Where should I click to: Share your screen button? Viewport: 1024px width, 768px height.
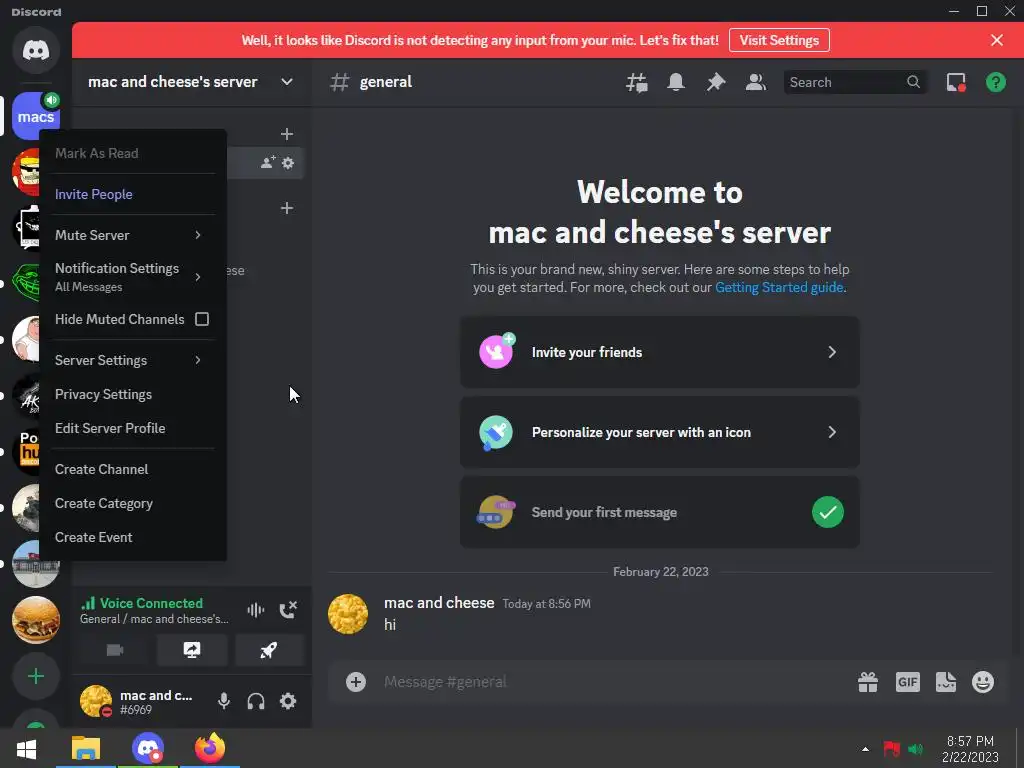pyautogui.click(x=192, y=650)
